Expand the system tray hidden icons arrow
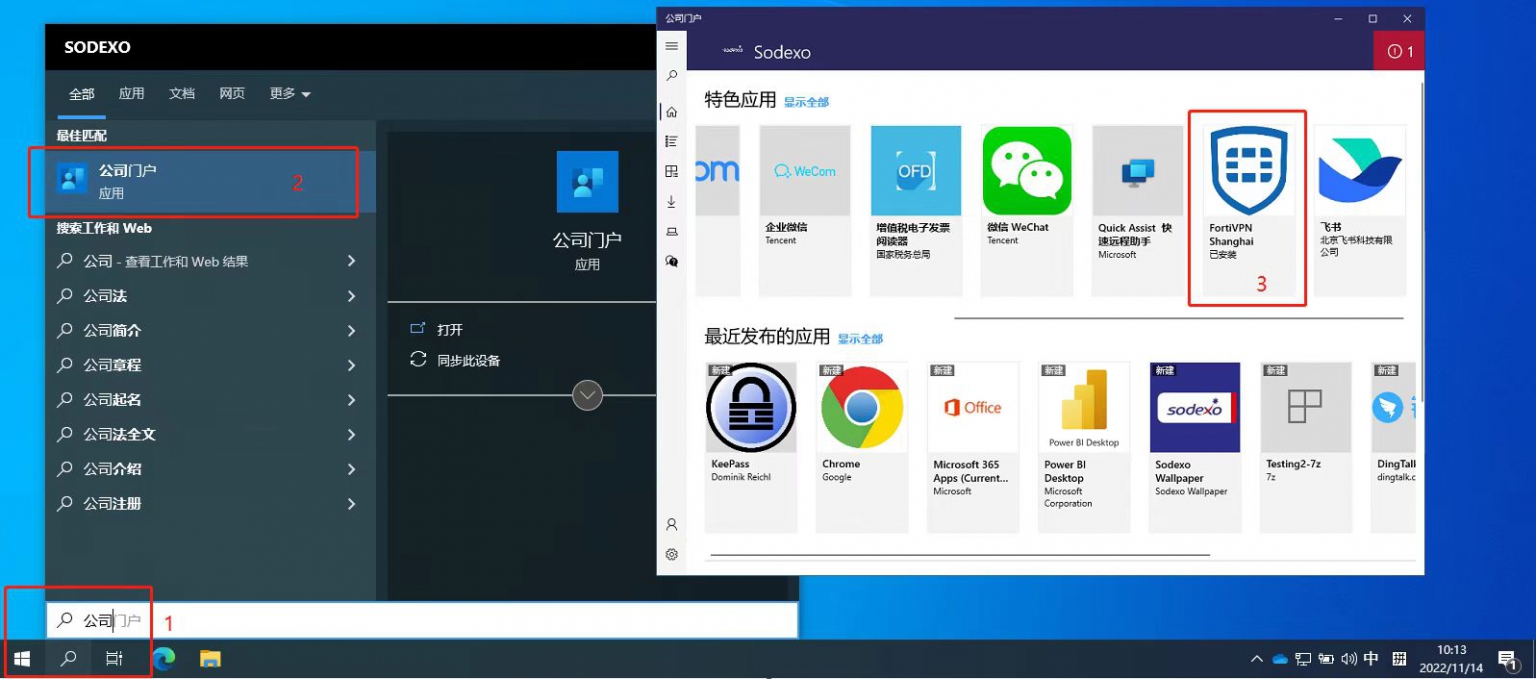 1257,659
